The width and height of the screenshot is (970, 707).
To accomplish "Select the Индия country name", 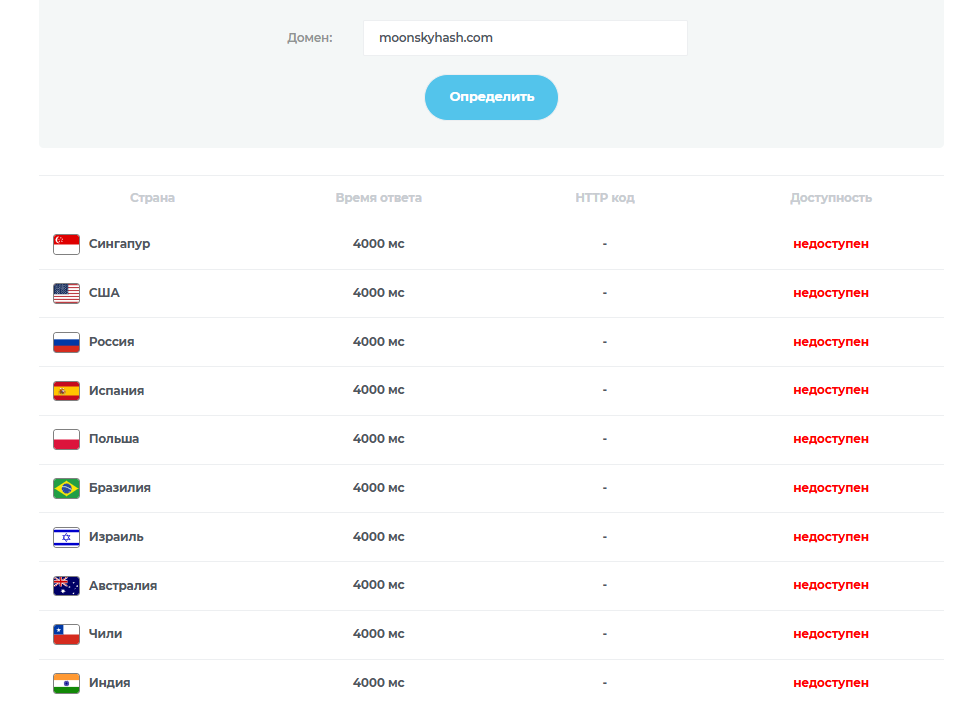I will coord(109,683).
